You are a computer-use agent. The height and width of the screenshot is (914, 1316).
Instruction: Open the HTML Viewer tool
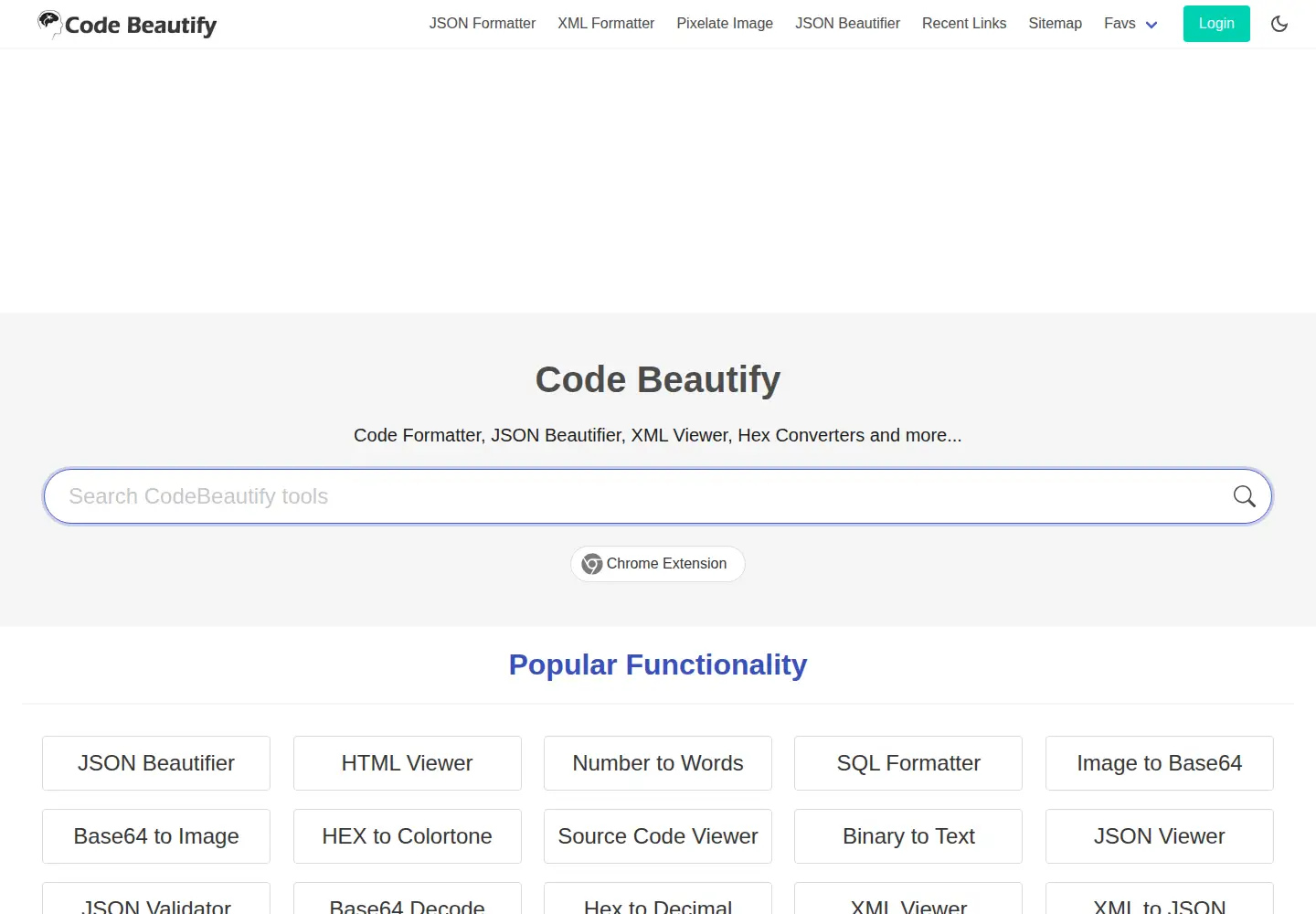pyautogui.click(x=408, y=763)
